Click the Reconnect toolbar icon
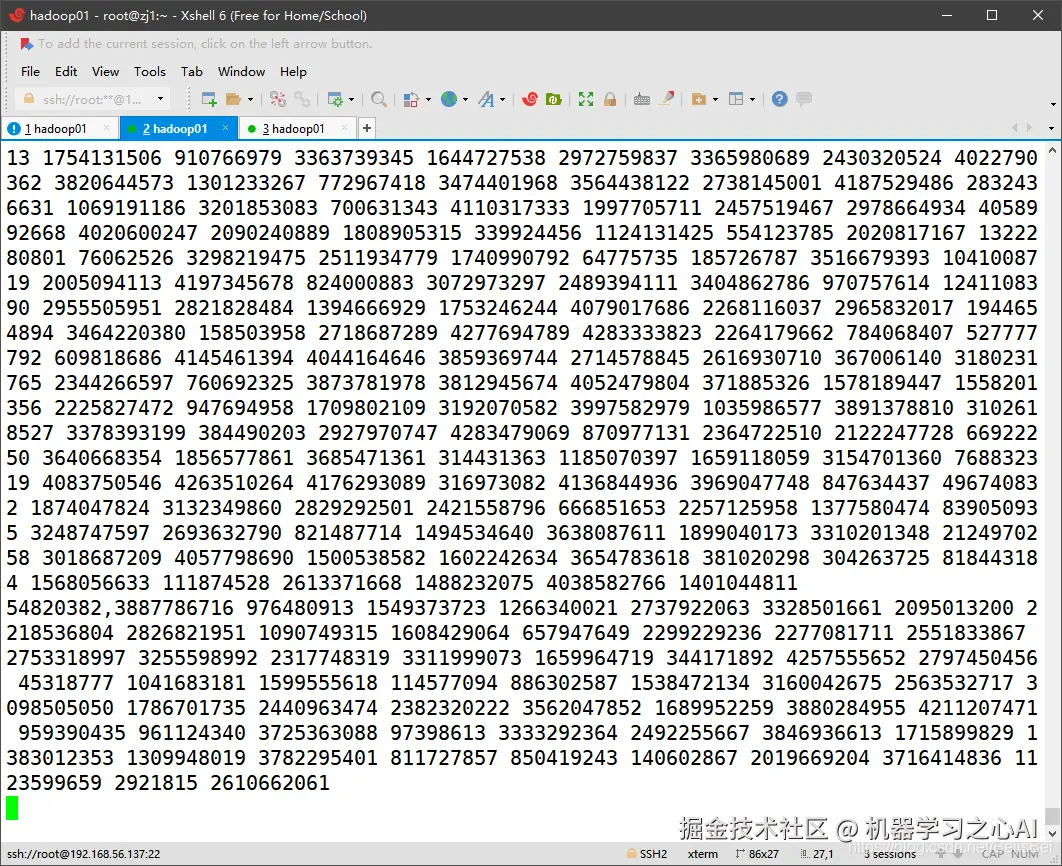This screenshot has width=1062, height=866. (x=302, y=100)
